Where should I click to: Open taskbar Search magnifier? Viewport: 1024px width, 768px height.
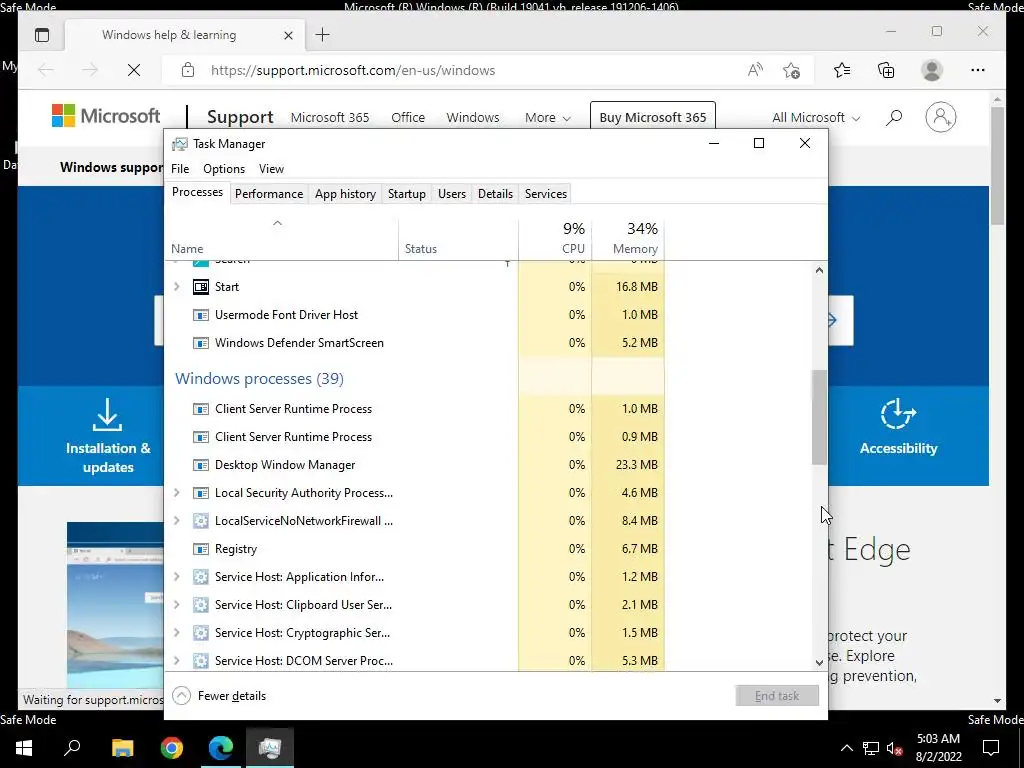tap(72, 746)
